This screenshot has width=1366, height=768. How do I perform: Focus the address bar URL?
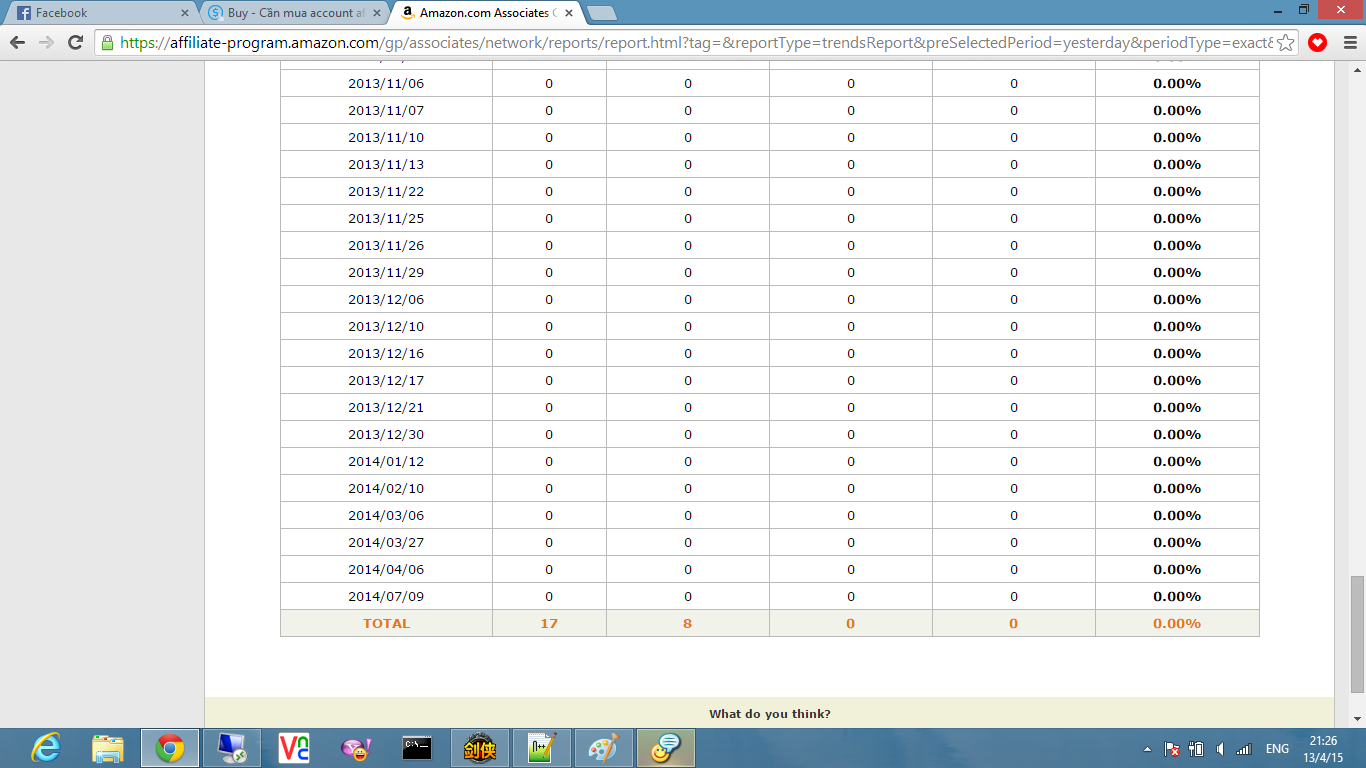[696, 43]
